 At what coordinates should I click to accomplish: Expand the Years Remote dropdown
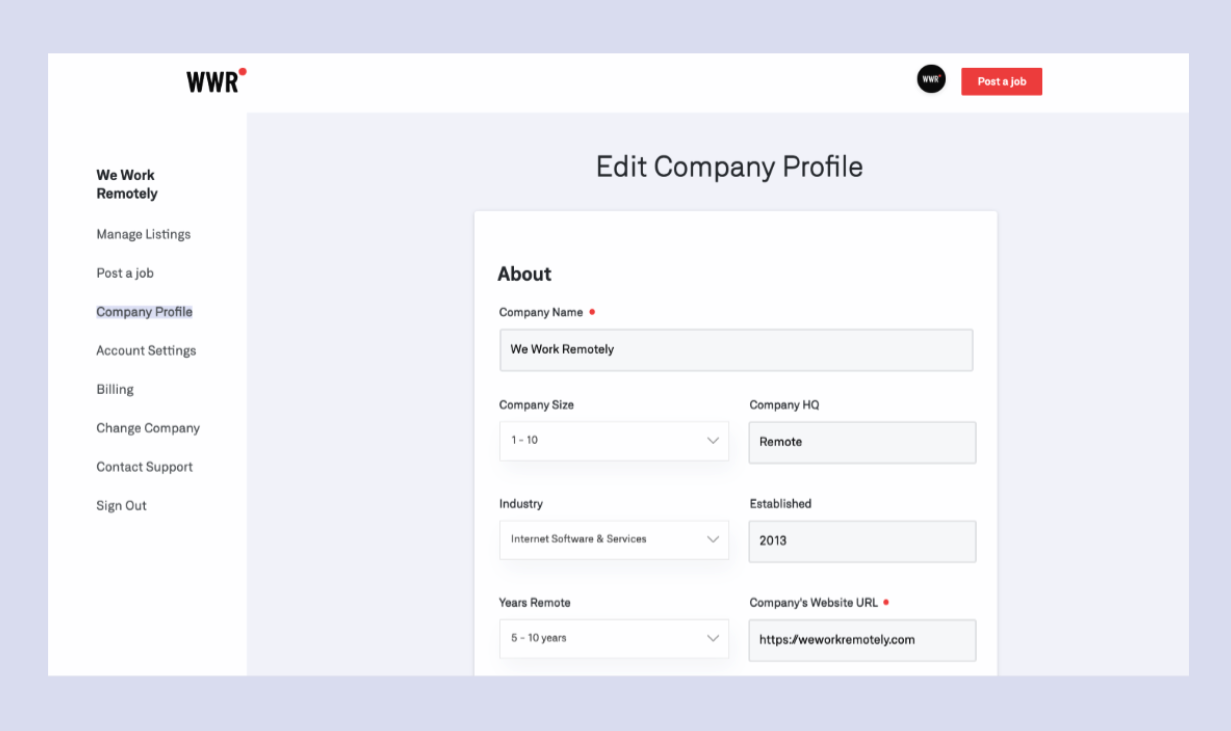pos(613,638)
